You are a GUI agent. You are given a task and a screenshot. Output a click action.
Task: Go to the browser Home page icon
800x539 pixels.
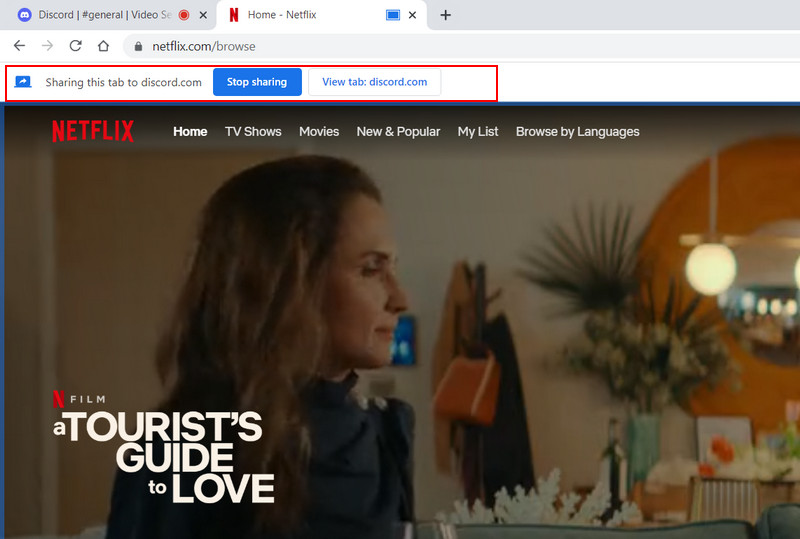coord(104,46)
